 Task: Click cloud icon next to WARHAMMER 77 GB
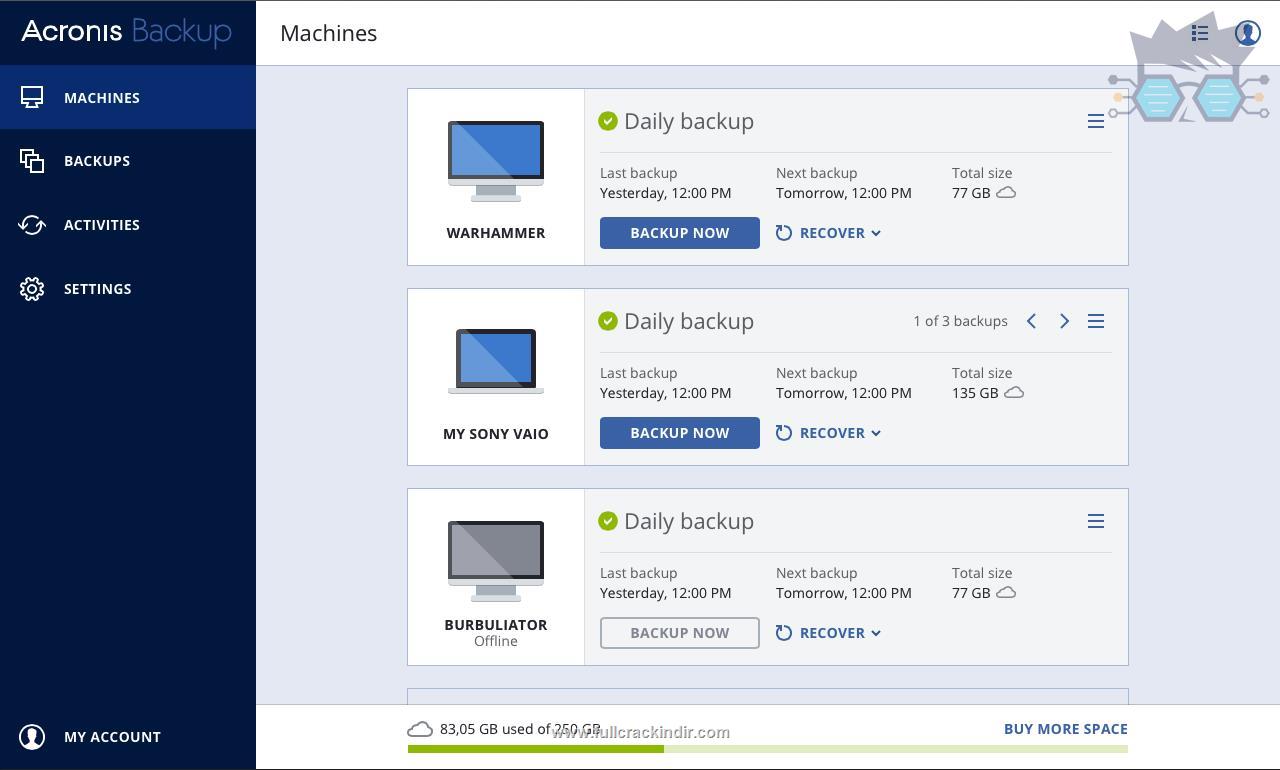1006,192
